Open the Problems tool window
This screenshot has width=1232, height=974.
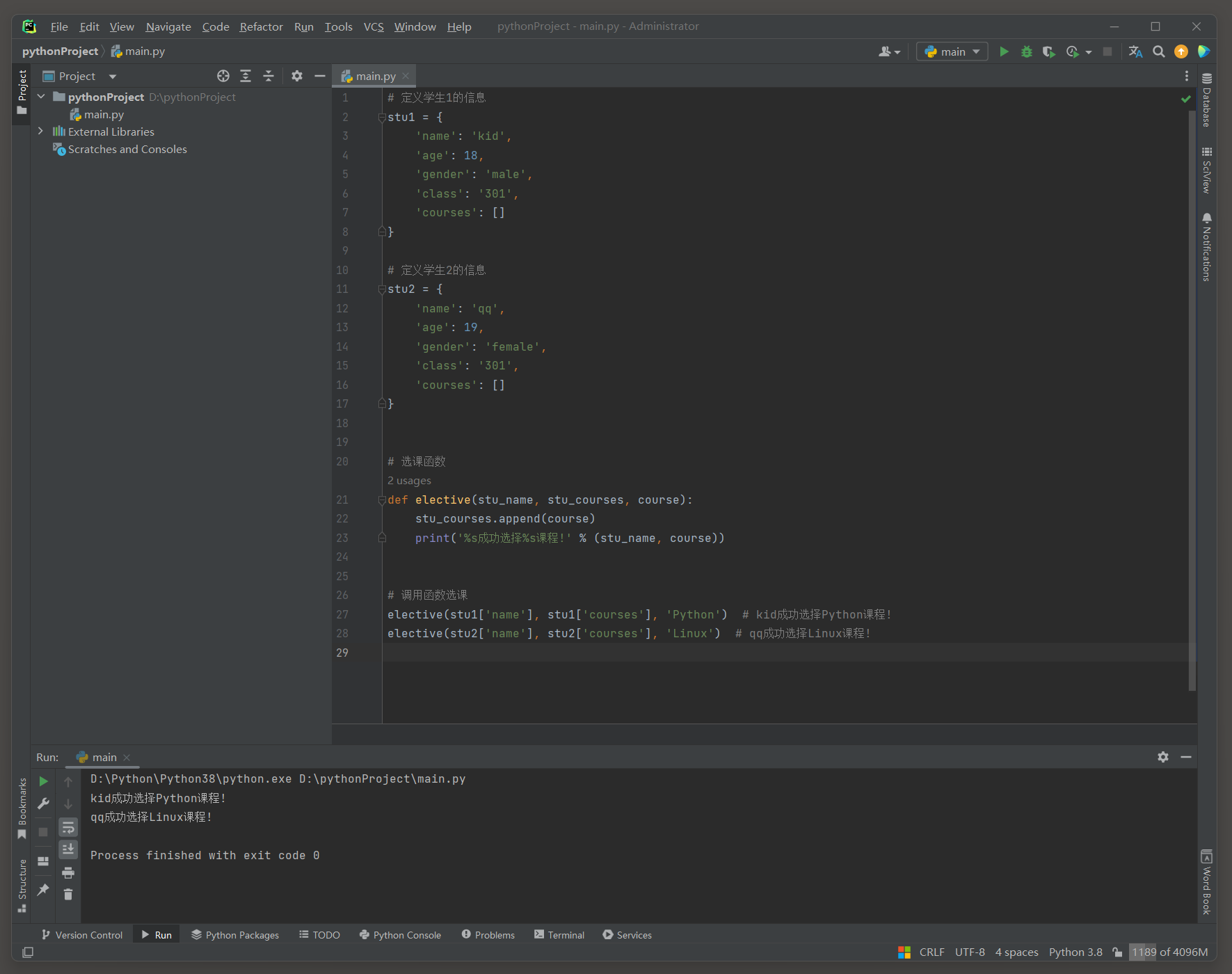point(488,934)
